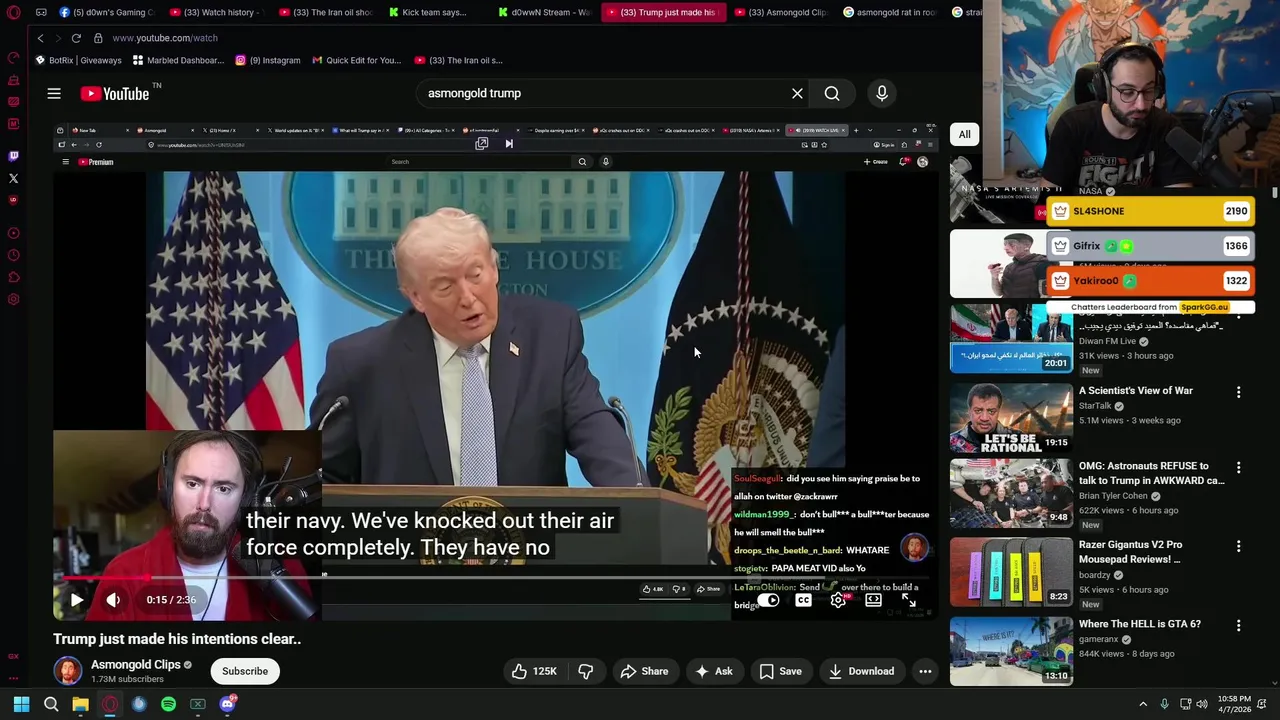1280x720 pixels.
Task: Open 'Where The HELL is GTA 6?' title
Action: [x=1139, y=624]
